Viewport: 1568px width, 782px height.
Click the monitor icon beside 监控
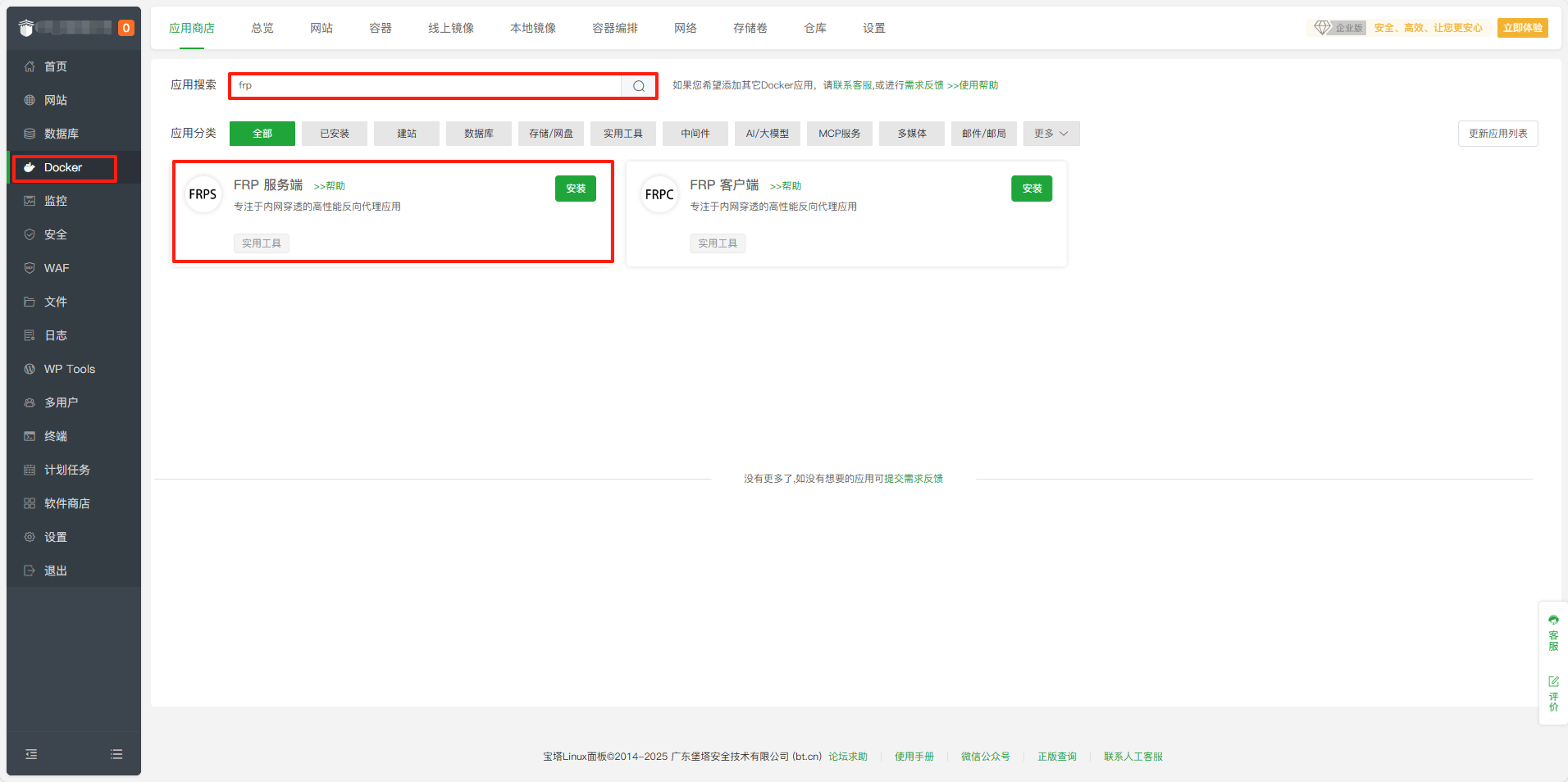(x=30, y=201)
